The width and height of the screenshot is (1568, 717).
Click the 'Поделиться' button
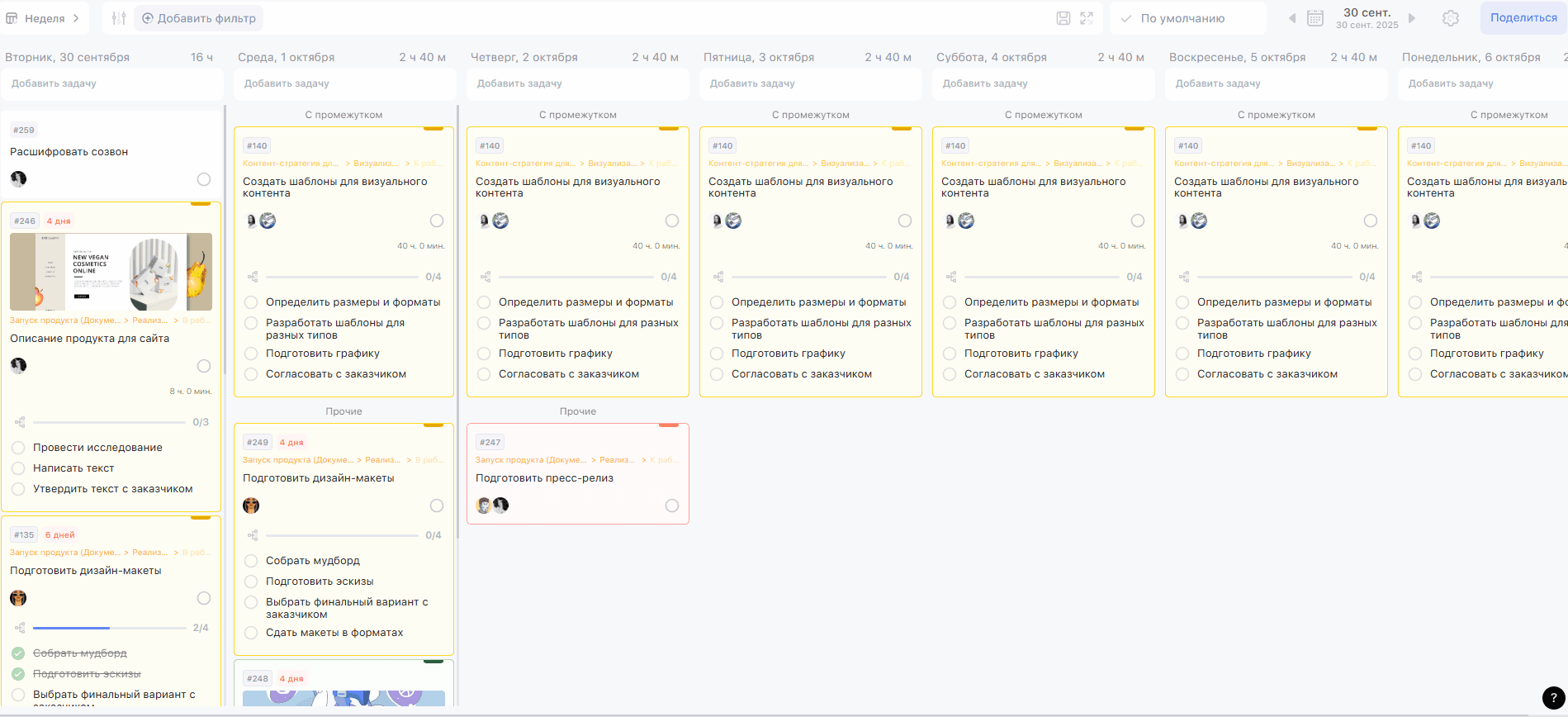click(1523, 18)
